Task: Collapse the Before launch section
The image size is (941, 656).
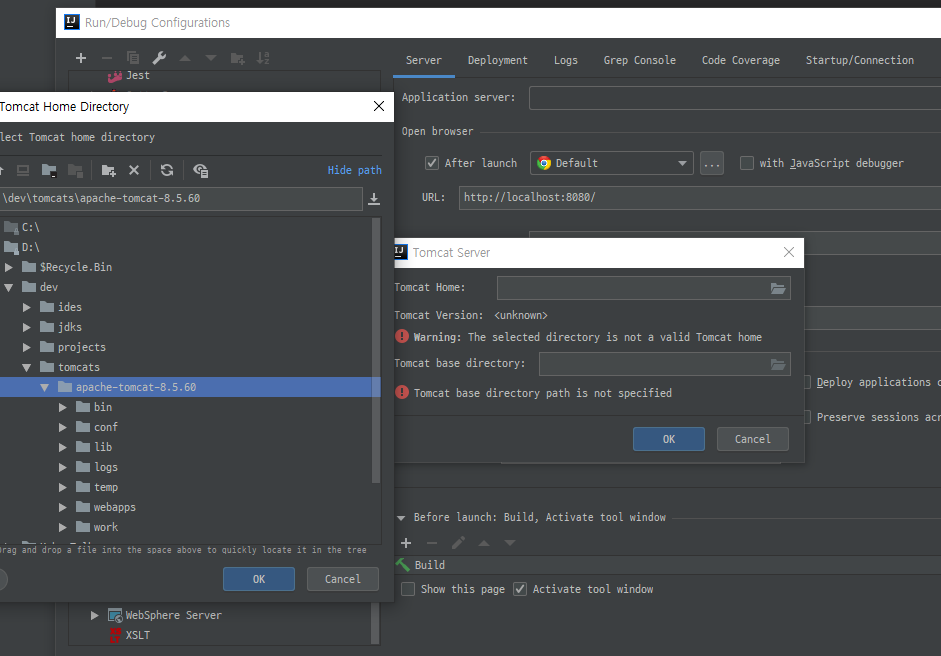Action: pos(401,517)
